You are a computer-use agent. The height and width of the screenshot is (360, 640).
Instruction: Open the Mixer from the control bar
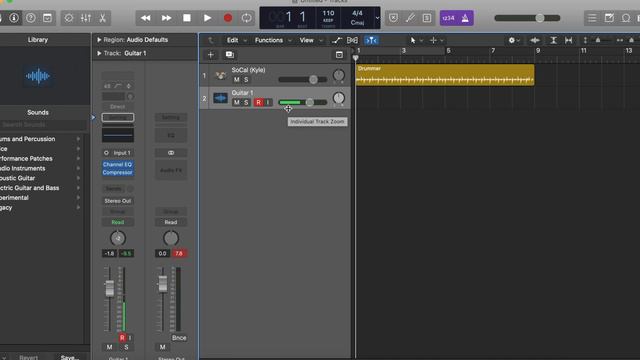pyautogui.click(x=86, y=18)
